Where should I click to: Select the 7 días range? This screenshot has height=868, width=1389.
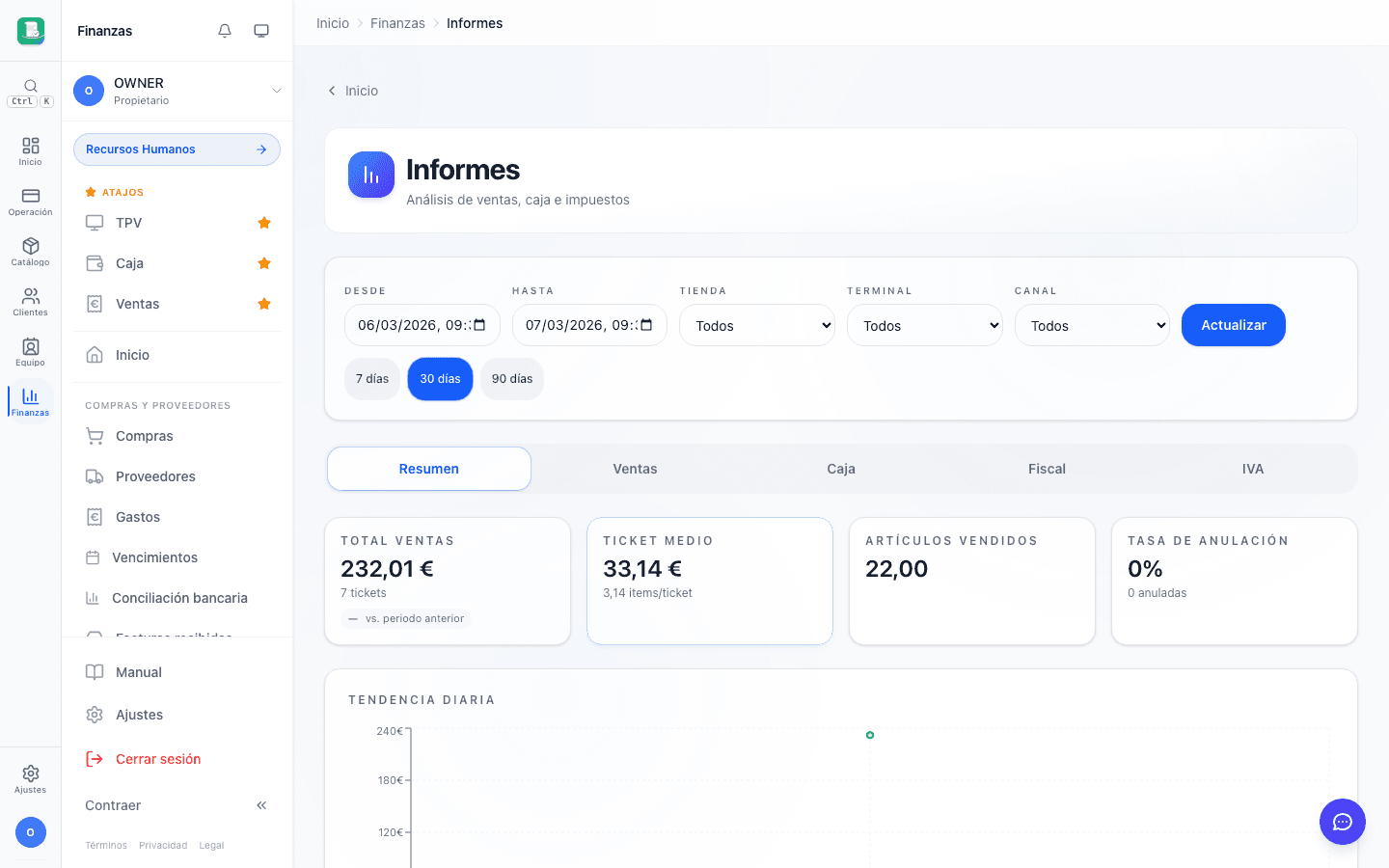(372, 379)
